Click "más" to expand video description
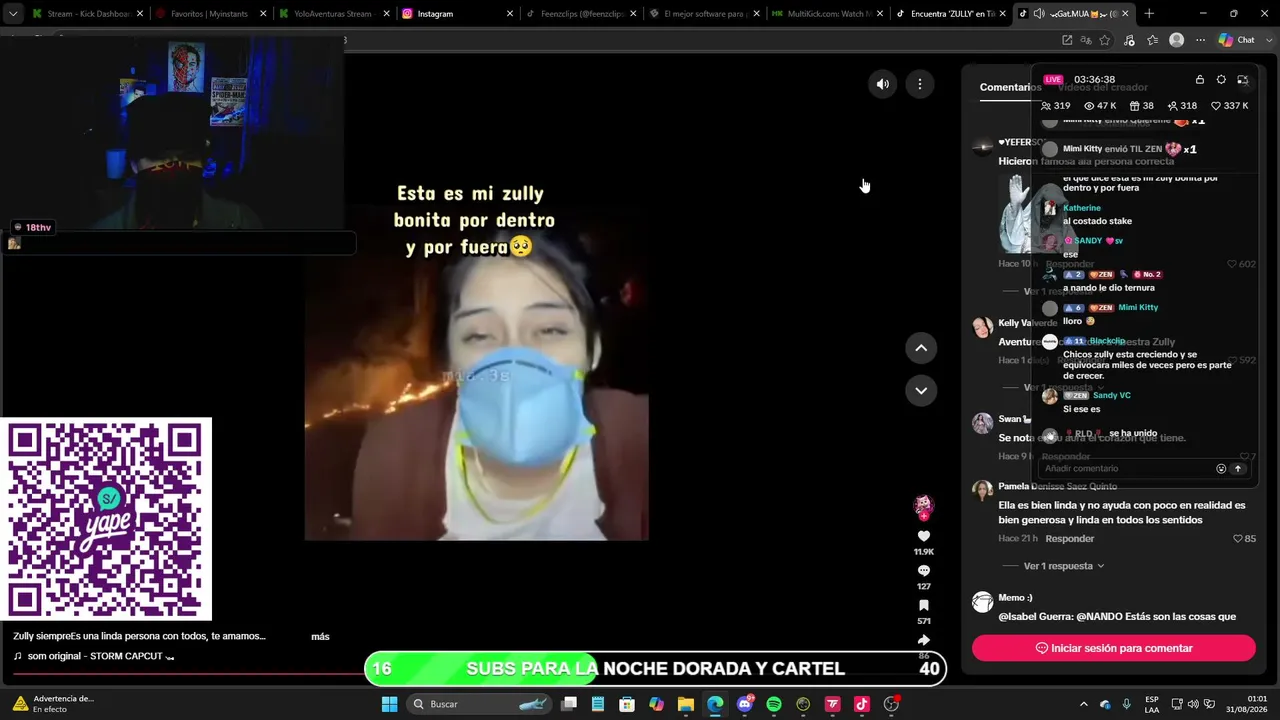This screenshot has width=1280, height=720. point(320,637)
